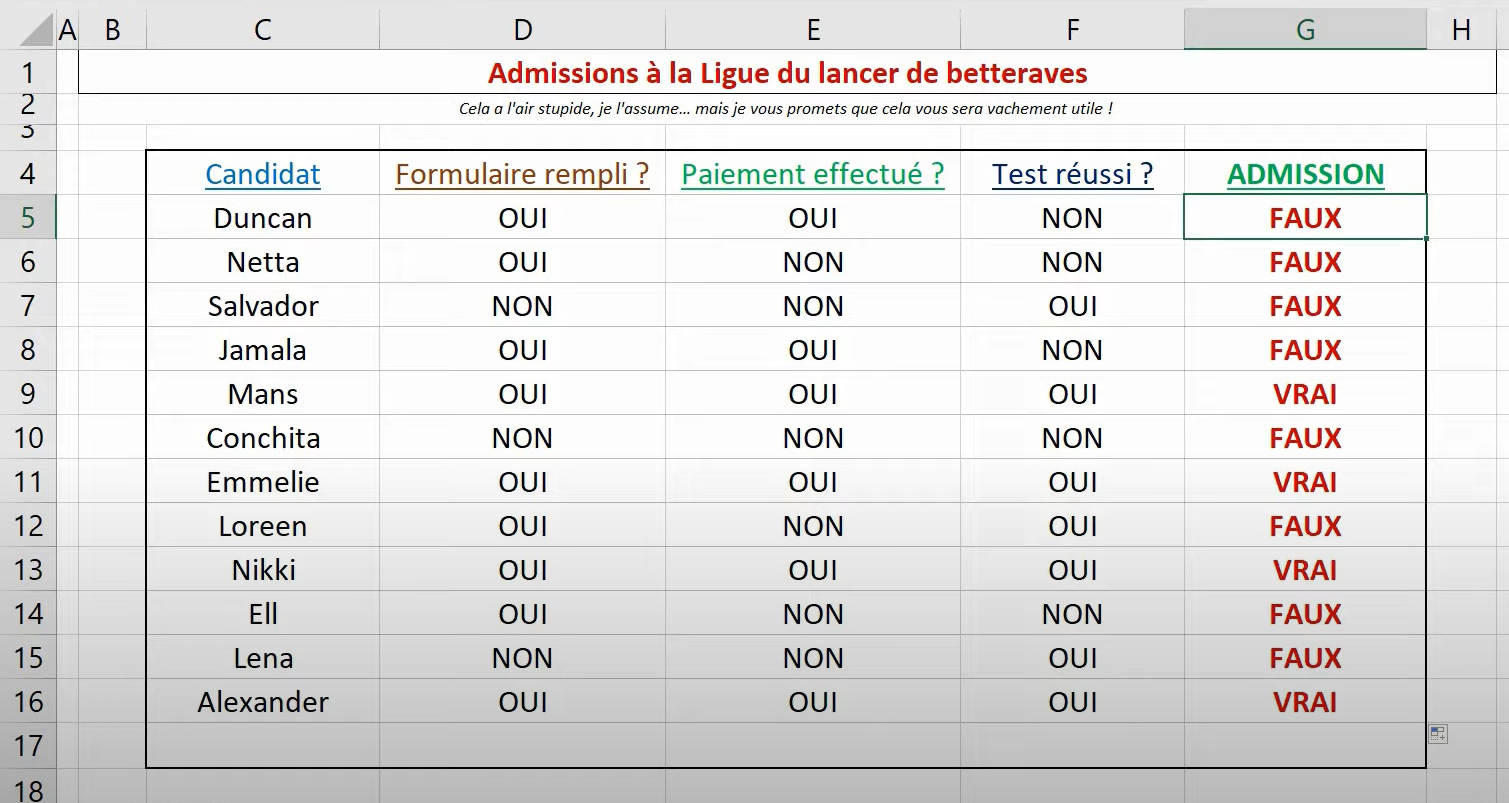
Task: Click the red title Admissions à la Ligue
Action: tap(788, 73)
